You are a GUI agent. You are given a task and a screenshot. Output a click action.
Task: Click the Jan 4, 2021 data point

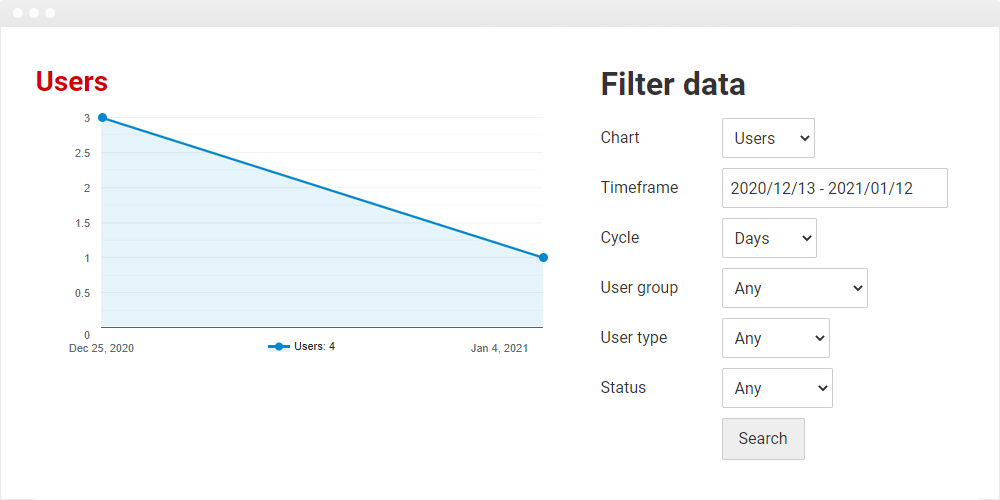click(543, 258)
